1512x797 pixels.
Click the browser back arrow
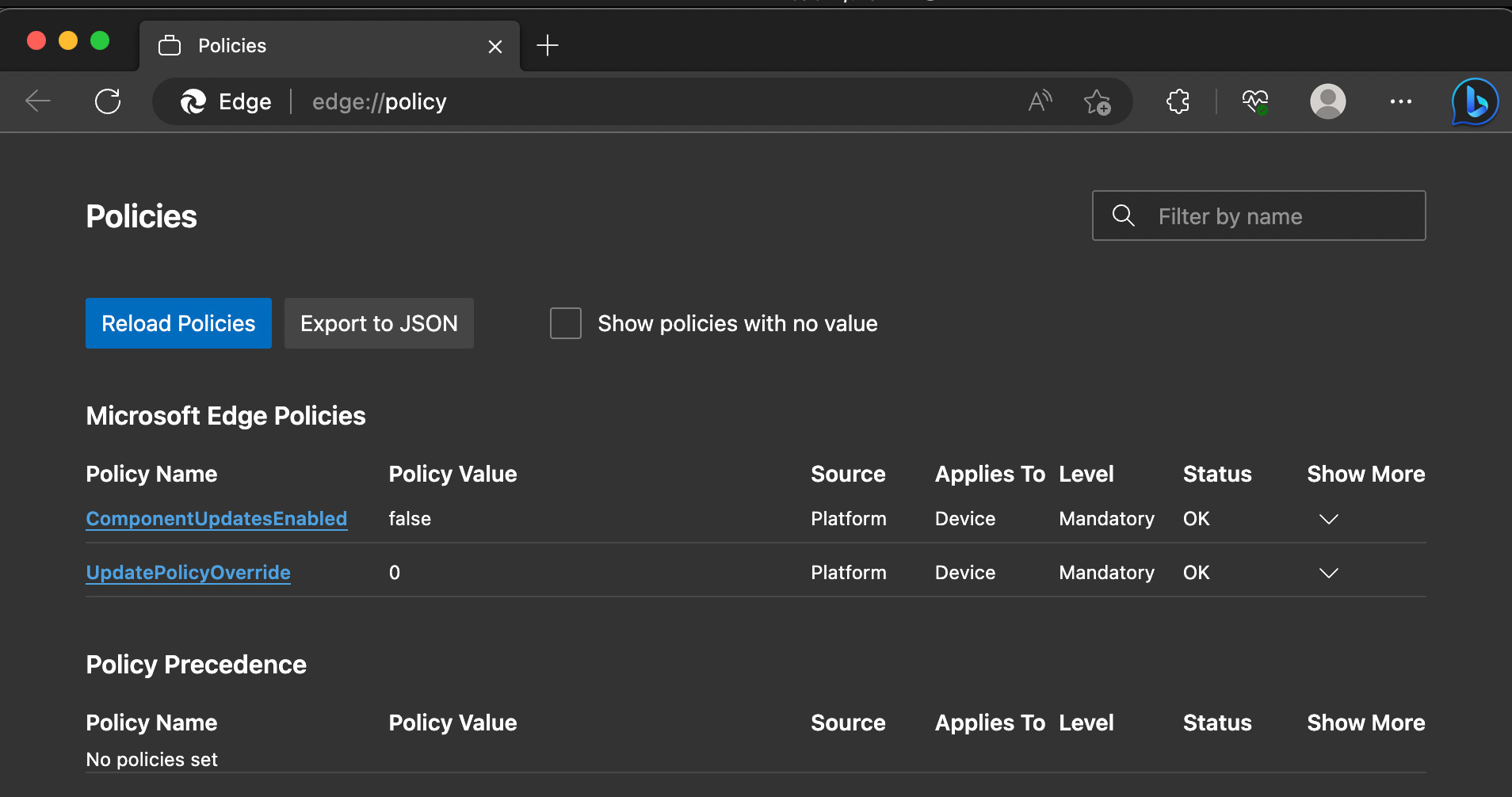[37, 101]
